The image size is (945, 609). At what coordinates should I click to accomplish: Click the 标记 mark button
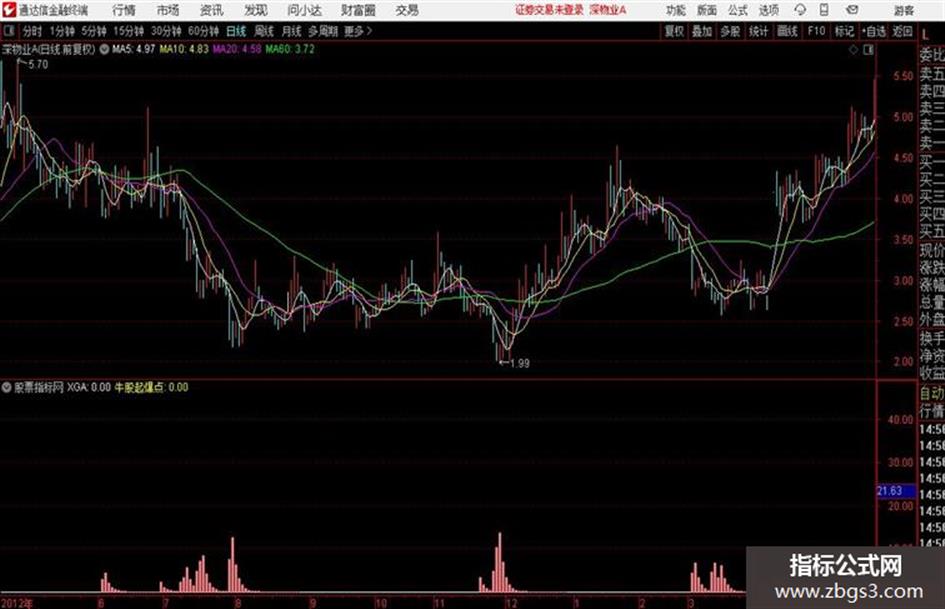click(x=844, y=31)
